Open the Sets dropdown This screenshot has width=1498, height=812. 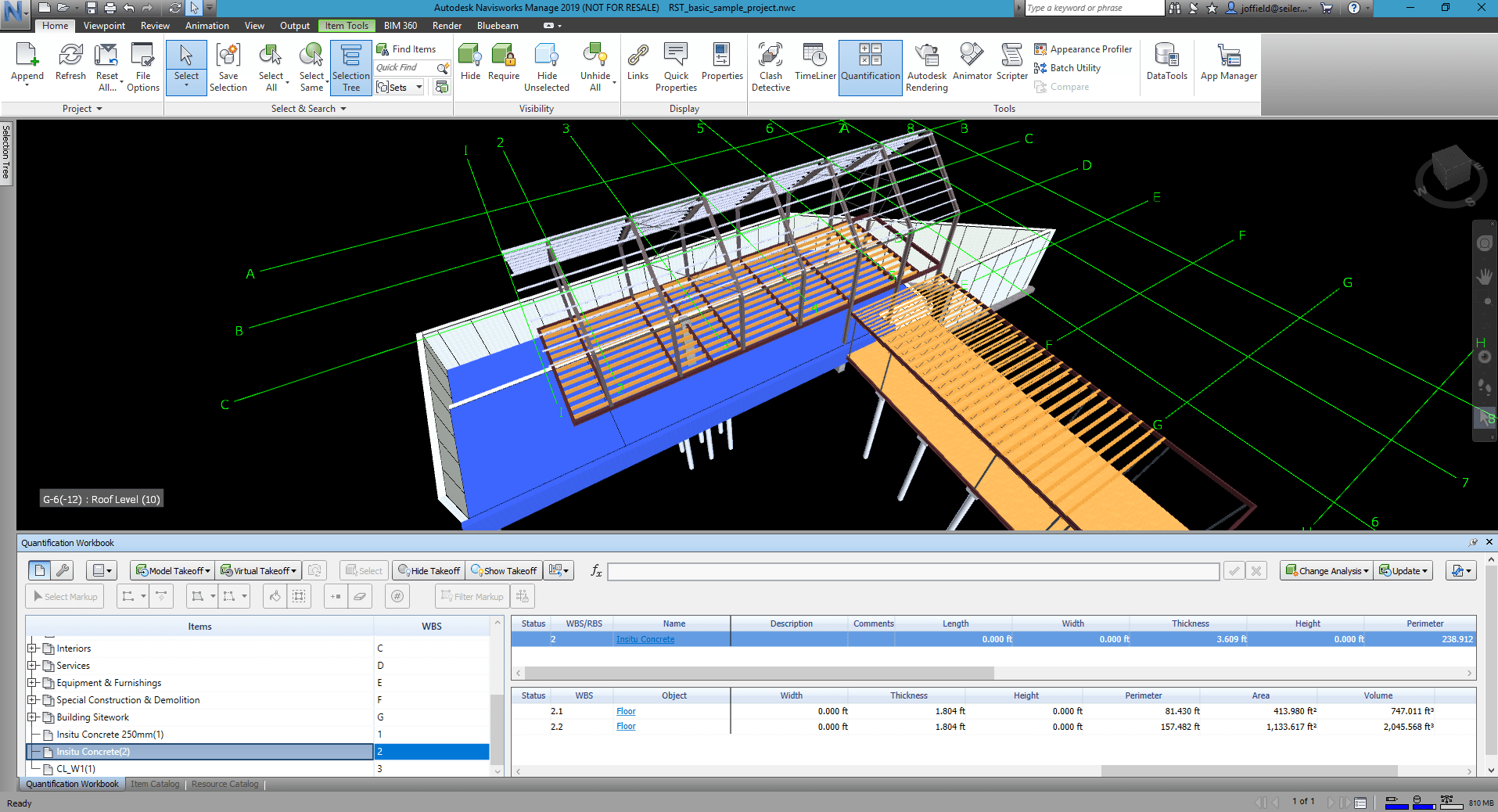[x=419, y=87]
